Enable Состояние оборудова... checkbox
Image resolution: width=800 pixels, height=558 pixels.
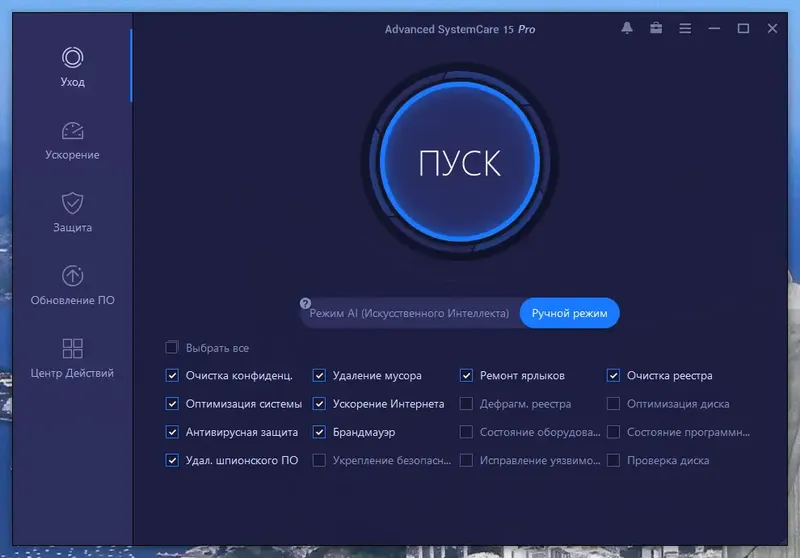[x=466, y=432]
